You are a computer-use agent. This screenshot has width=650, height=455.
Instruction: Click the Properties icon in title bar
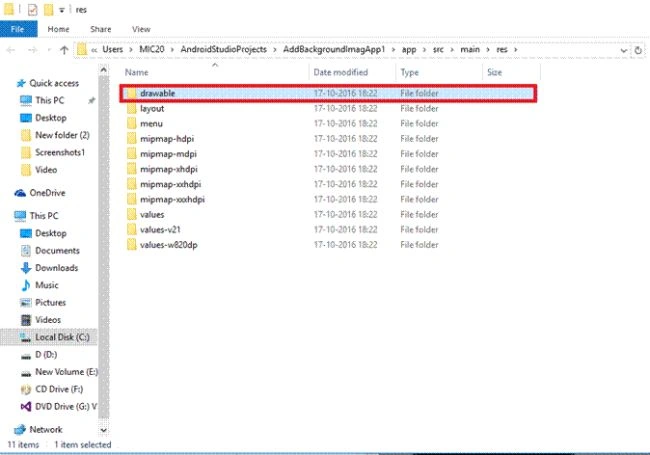click(32, 10)
